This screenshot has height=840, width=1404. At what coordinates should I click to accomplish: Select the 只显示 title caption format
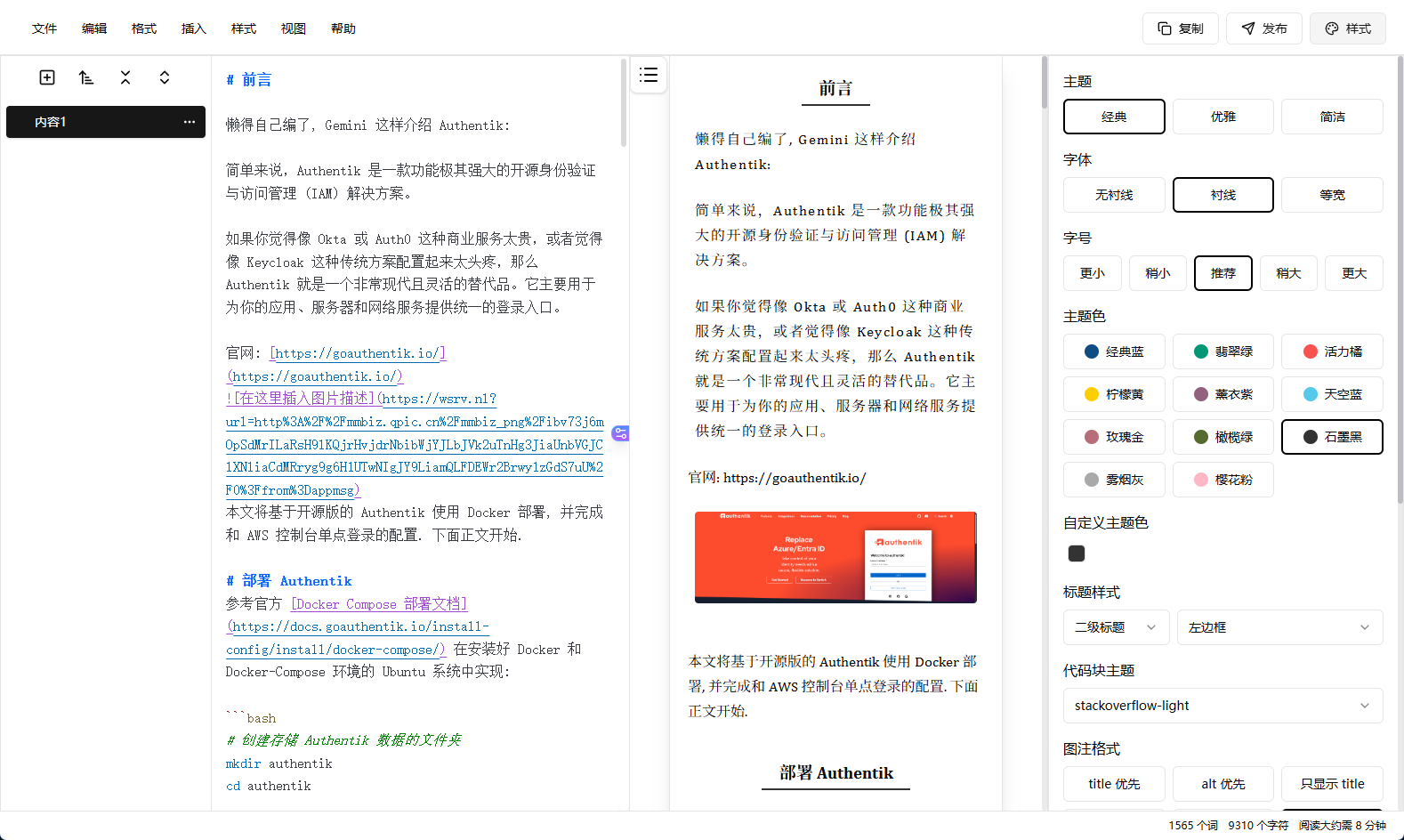click(1332, 784)
